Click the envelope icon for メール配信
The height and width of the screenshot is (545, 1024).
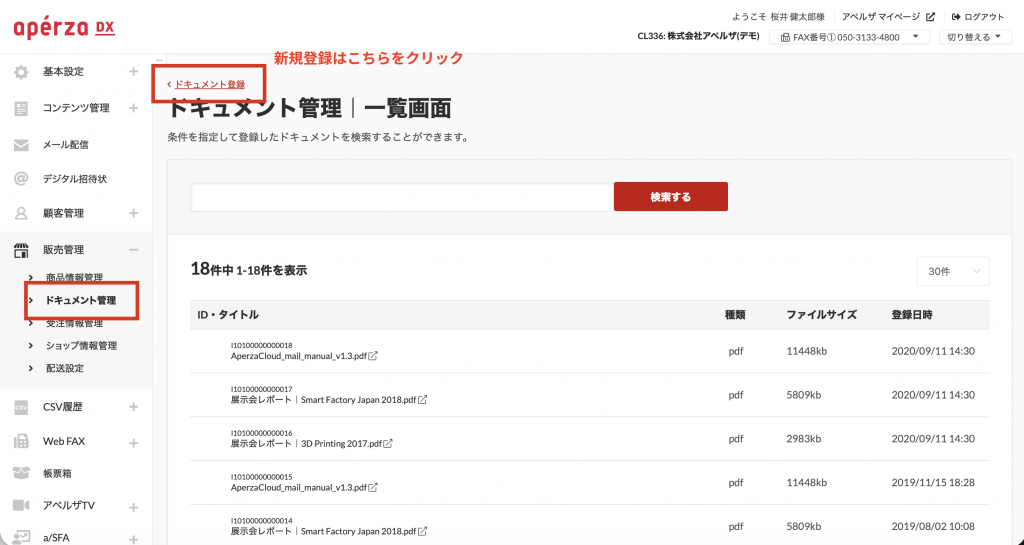21,145
